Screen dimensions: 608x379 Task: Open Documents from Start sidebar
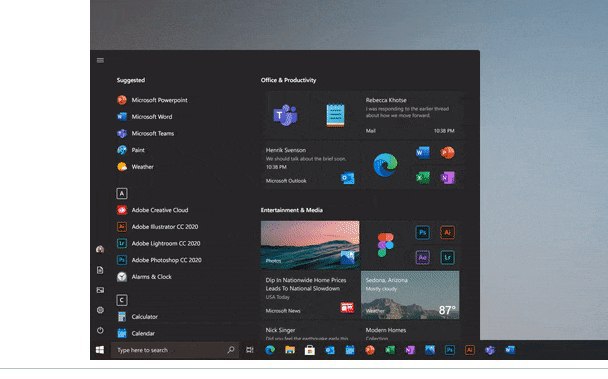100,270
